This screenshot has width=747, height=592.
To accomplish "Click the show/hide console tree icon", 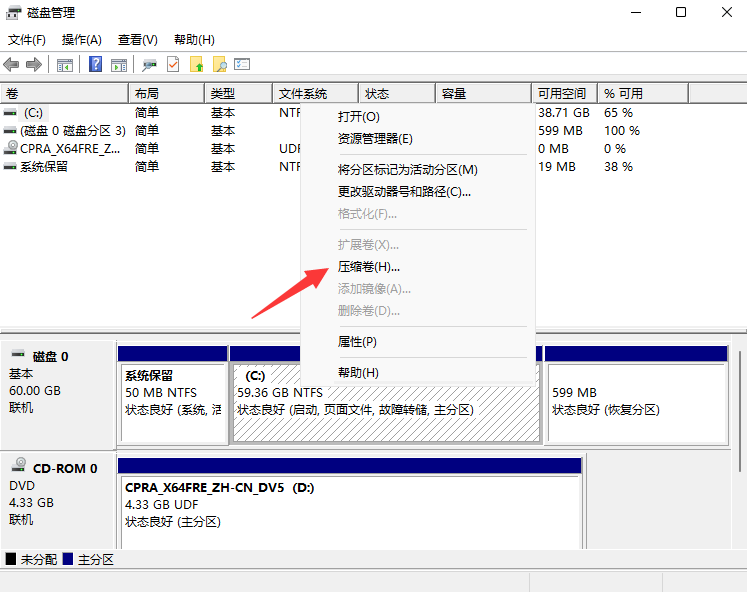I will 65,65.
